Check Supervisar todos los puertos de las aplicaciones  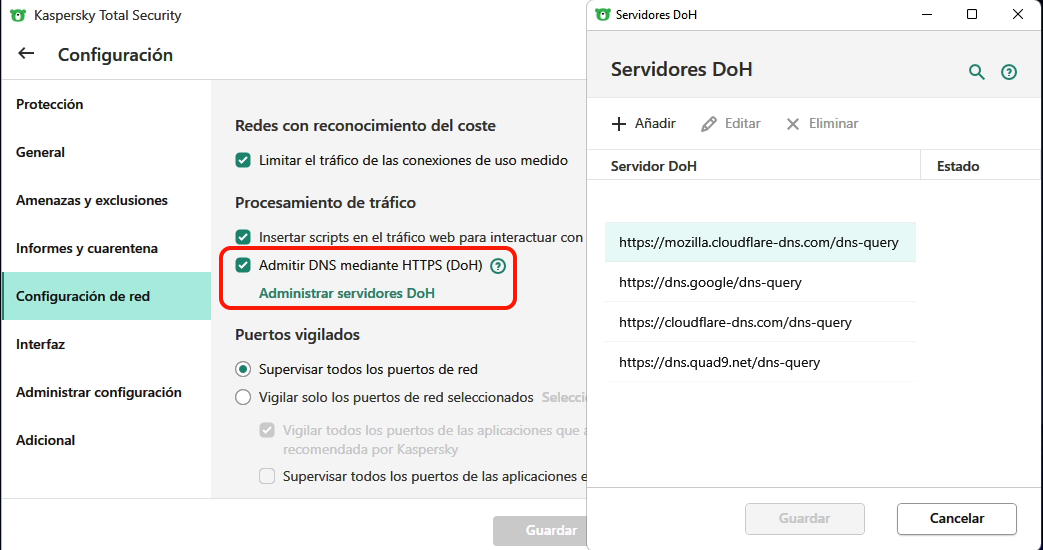tap(267, 476)
